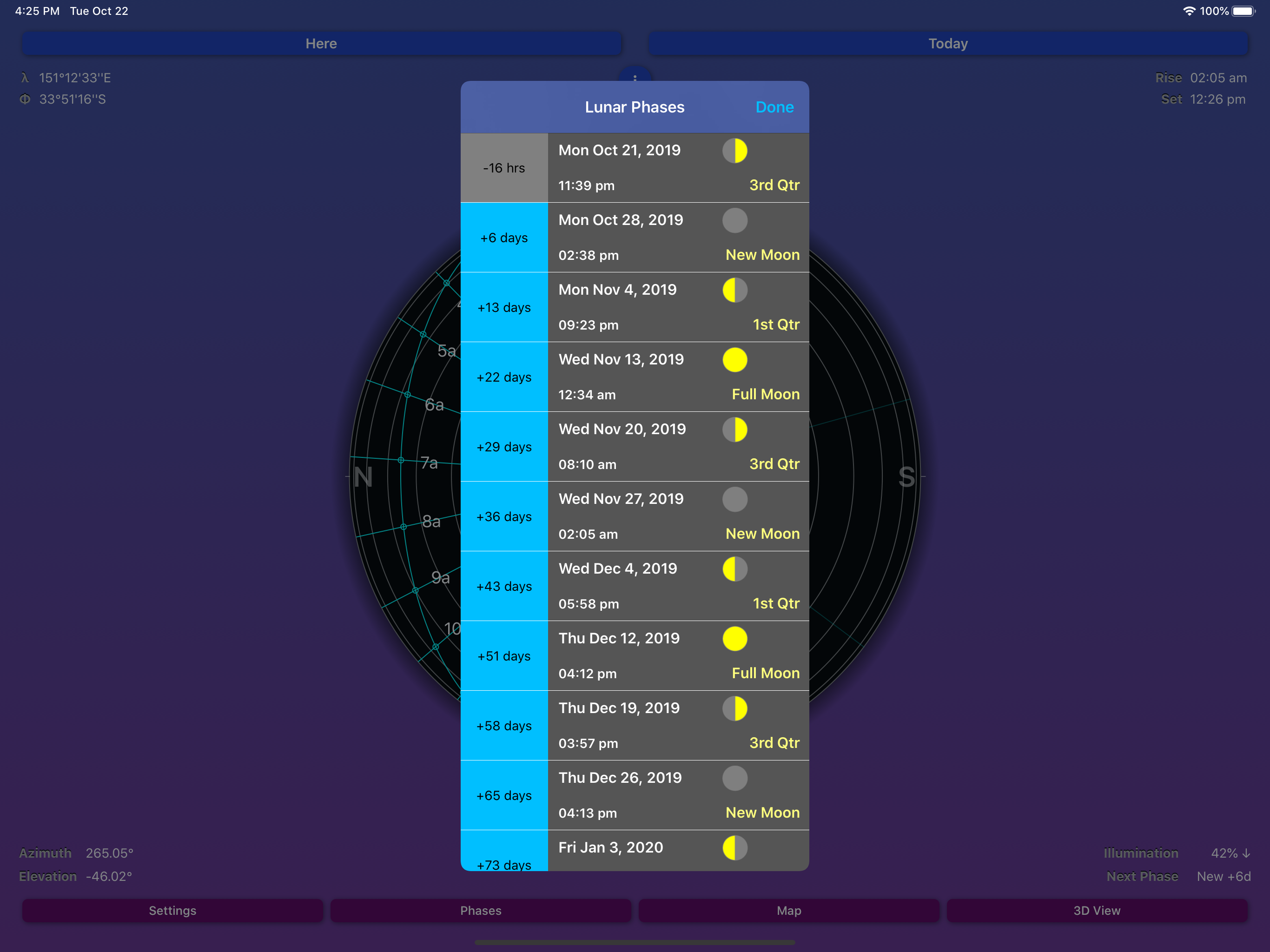Tap the New Moon icon for Oct 28
This screenshot has width=1270, height=952.
735,220
